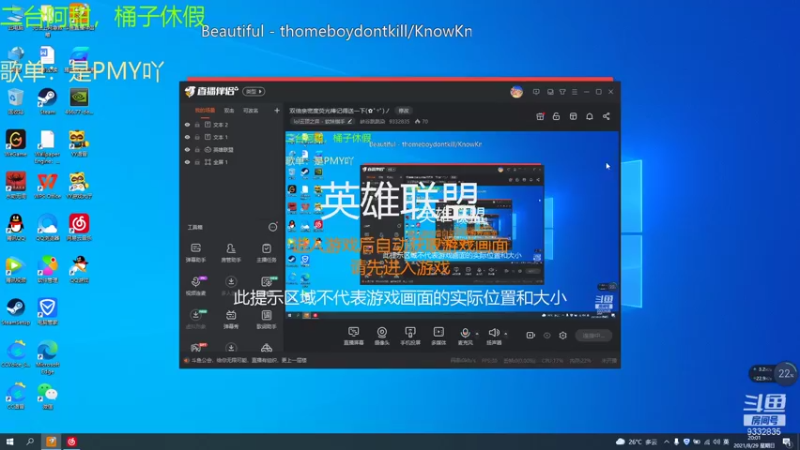Open the toolbox settings circle icon
Viewport: 800px width, 450px height.
[x=273, y=227]
